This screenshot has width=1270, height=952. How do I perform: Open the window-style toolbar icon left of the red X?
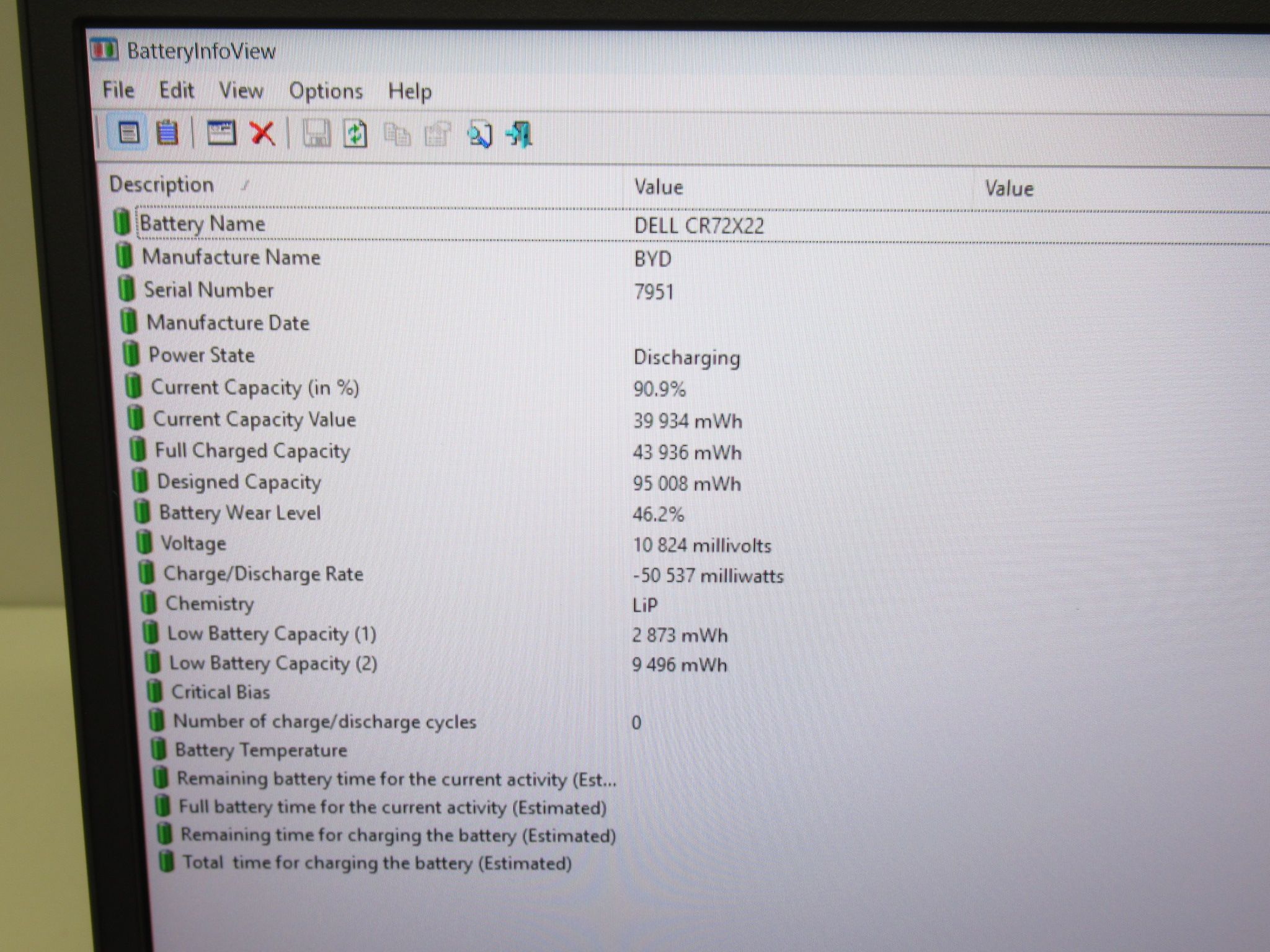[x=221, y=133]
